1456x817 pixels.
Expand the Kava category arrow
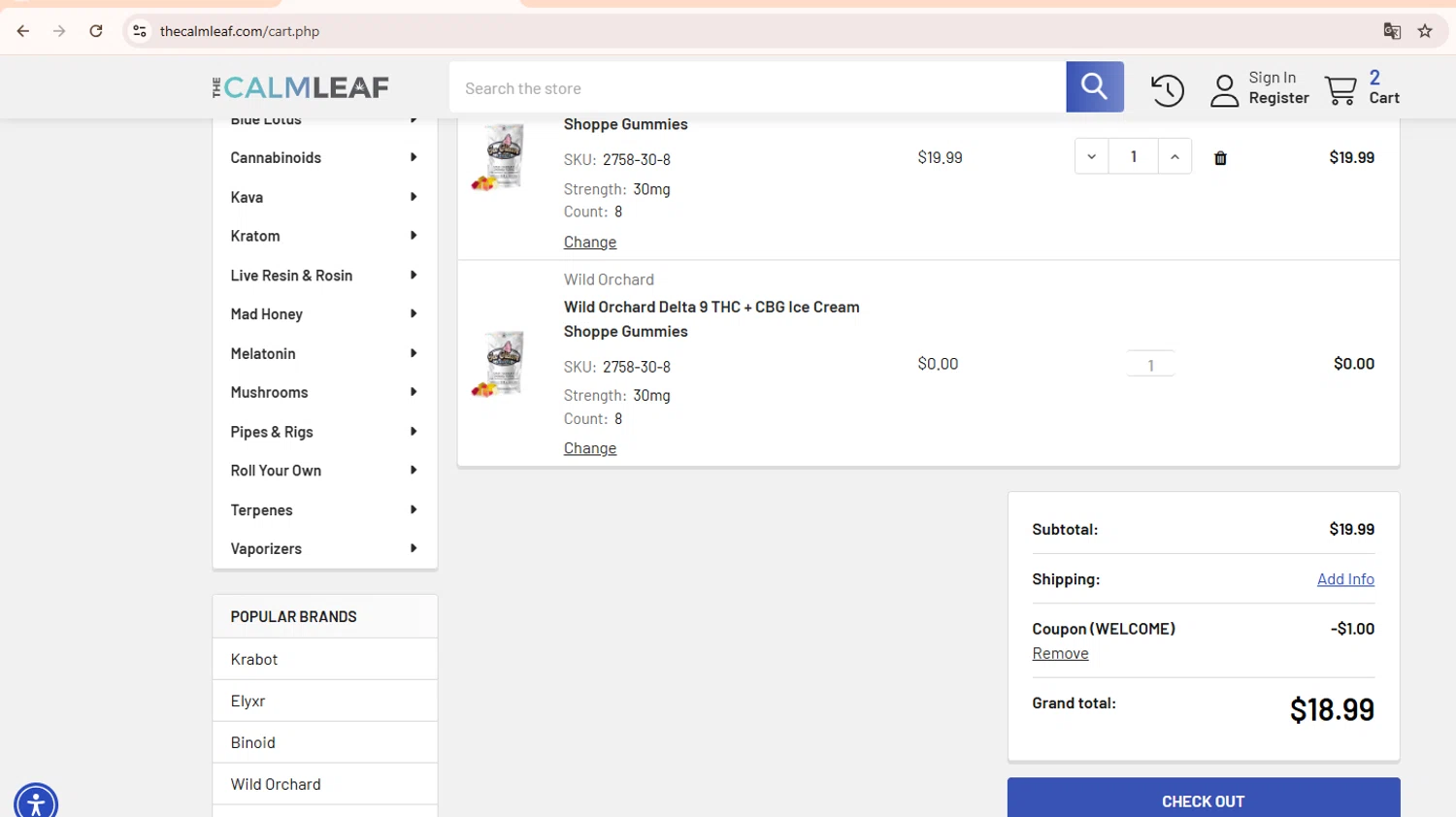(x=414, y=197)
